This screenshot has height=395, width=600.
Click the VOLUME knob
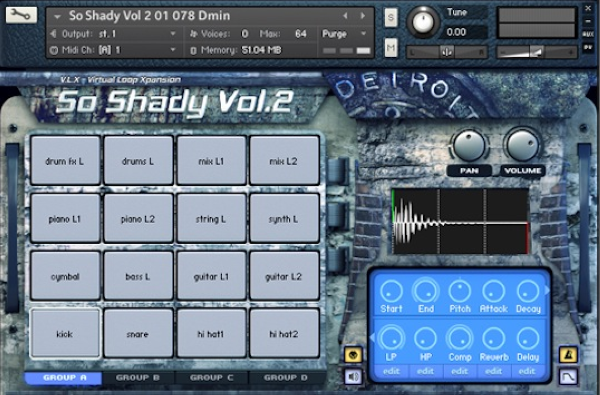[523, 145]
